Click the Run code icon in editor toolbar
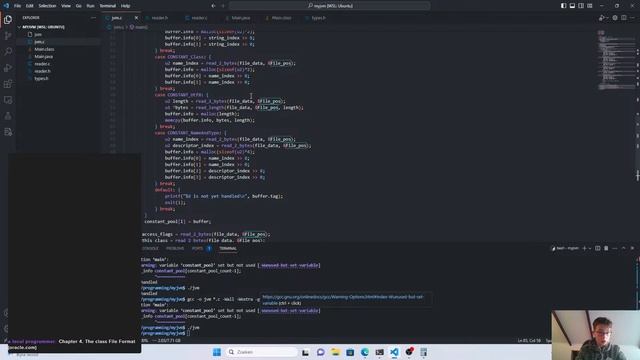Screen dimensions: 640x360 [x=601, y=18]
